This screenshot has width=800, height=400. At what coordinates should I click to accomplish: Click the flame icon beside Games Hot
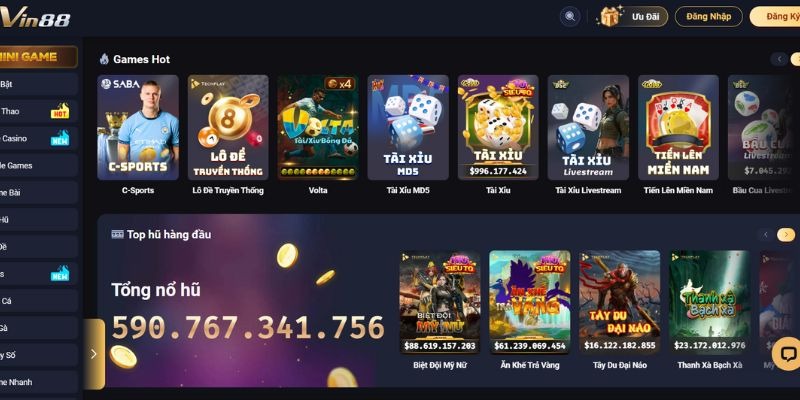104,59
